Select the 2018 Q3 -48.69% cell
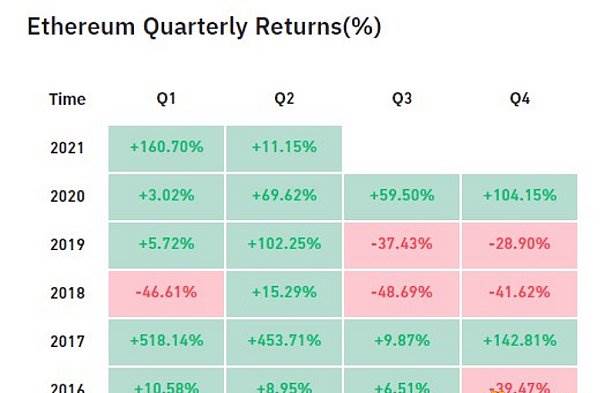Image resolution: width=600 pixels, height=393 pixels. [x=402, y=294]
